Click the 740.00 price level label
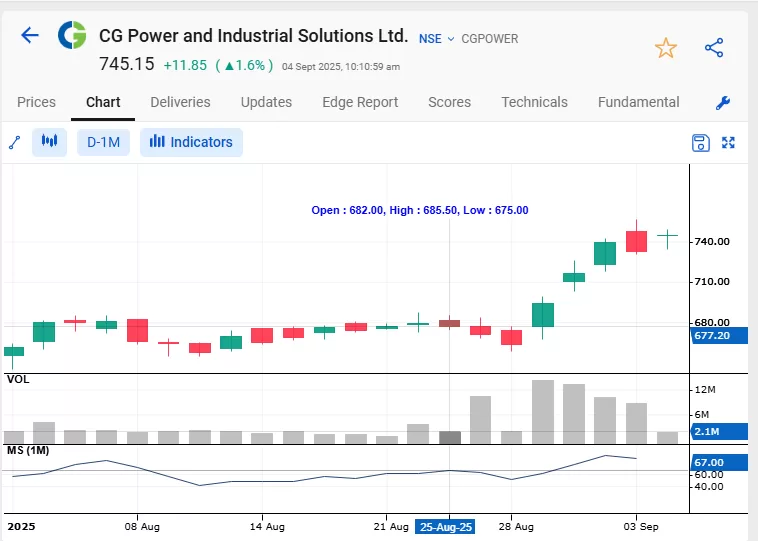This screenshot has width=758, height=541. point(712,242)
